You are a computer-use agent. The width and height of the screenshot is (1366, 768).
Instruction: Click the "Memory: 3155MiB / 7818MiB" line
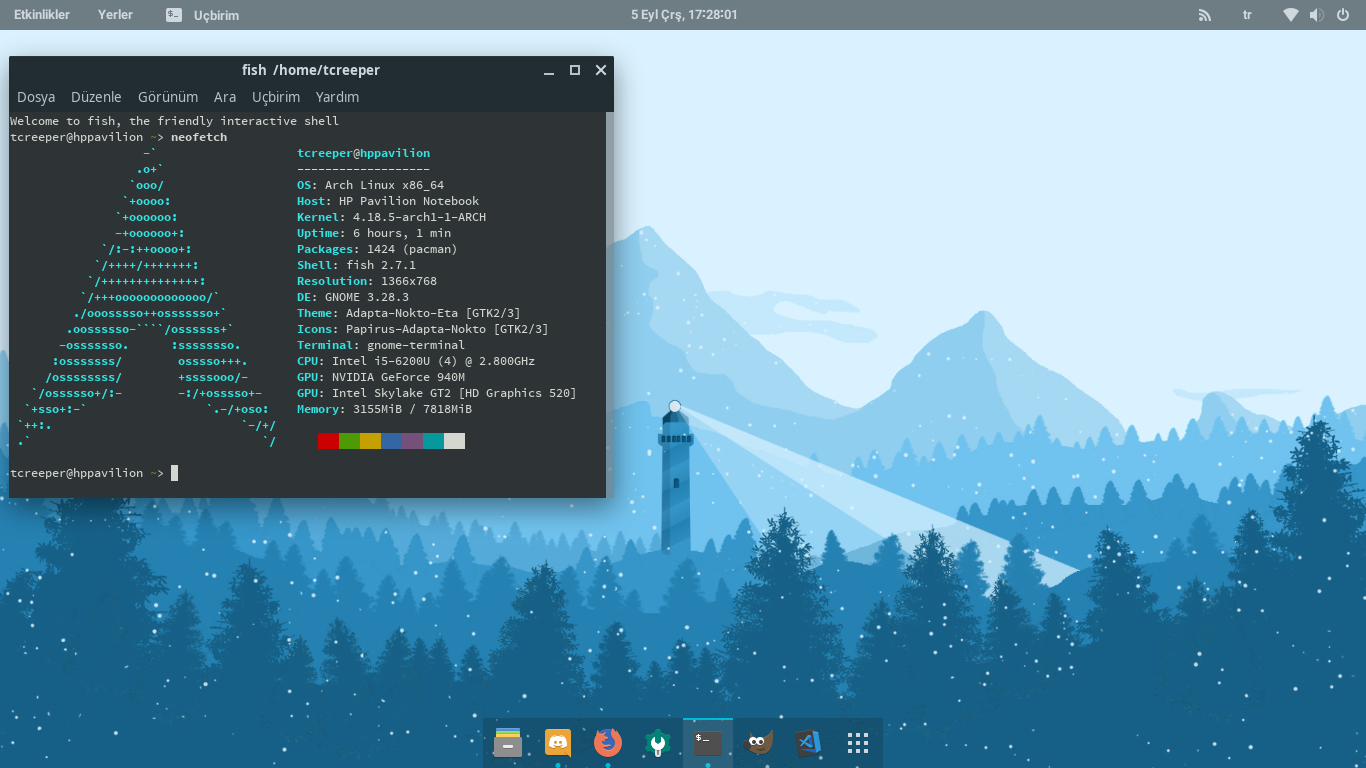[384, 409]
